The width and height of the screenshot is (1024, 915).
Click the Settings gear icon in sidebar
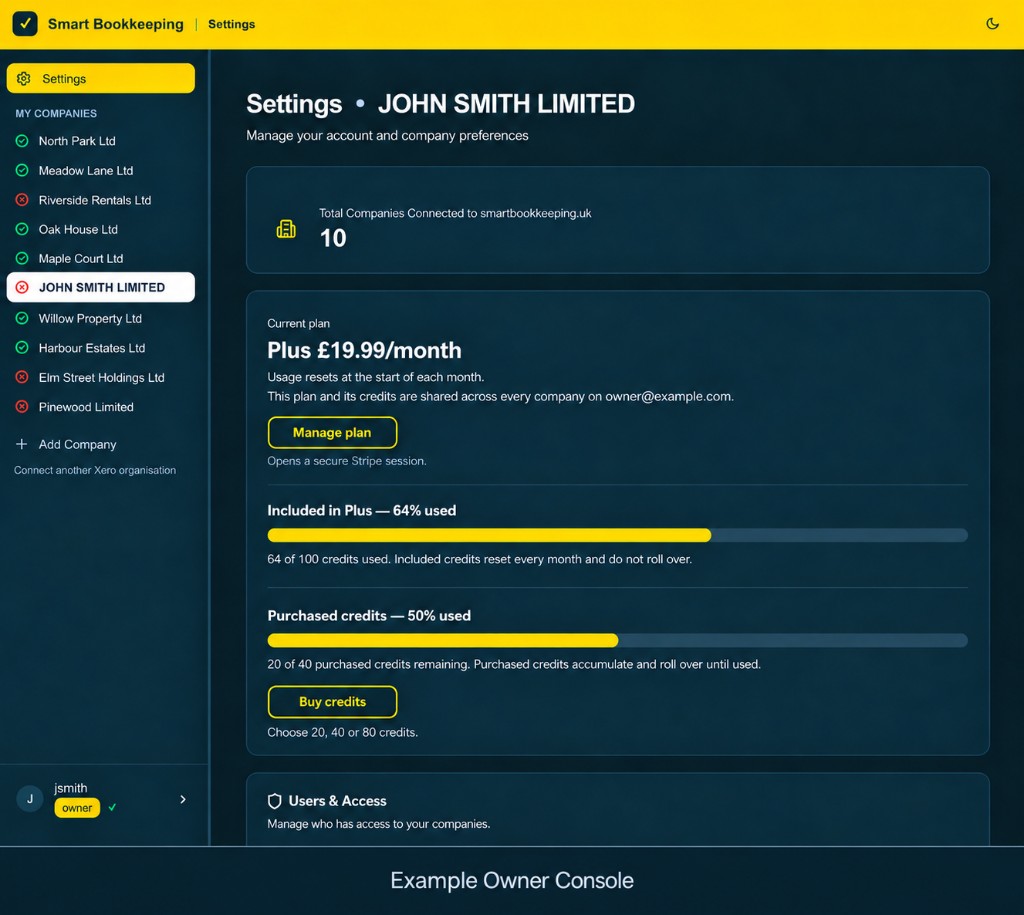(24, 78)
